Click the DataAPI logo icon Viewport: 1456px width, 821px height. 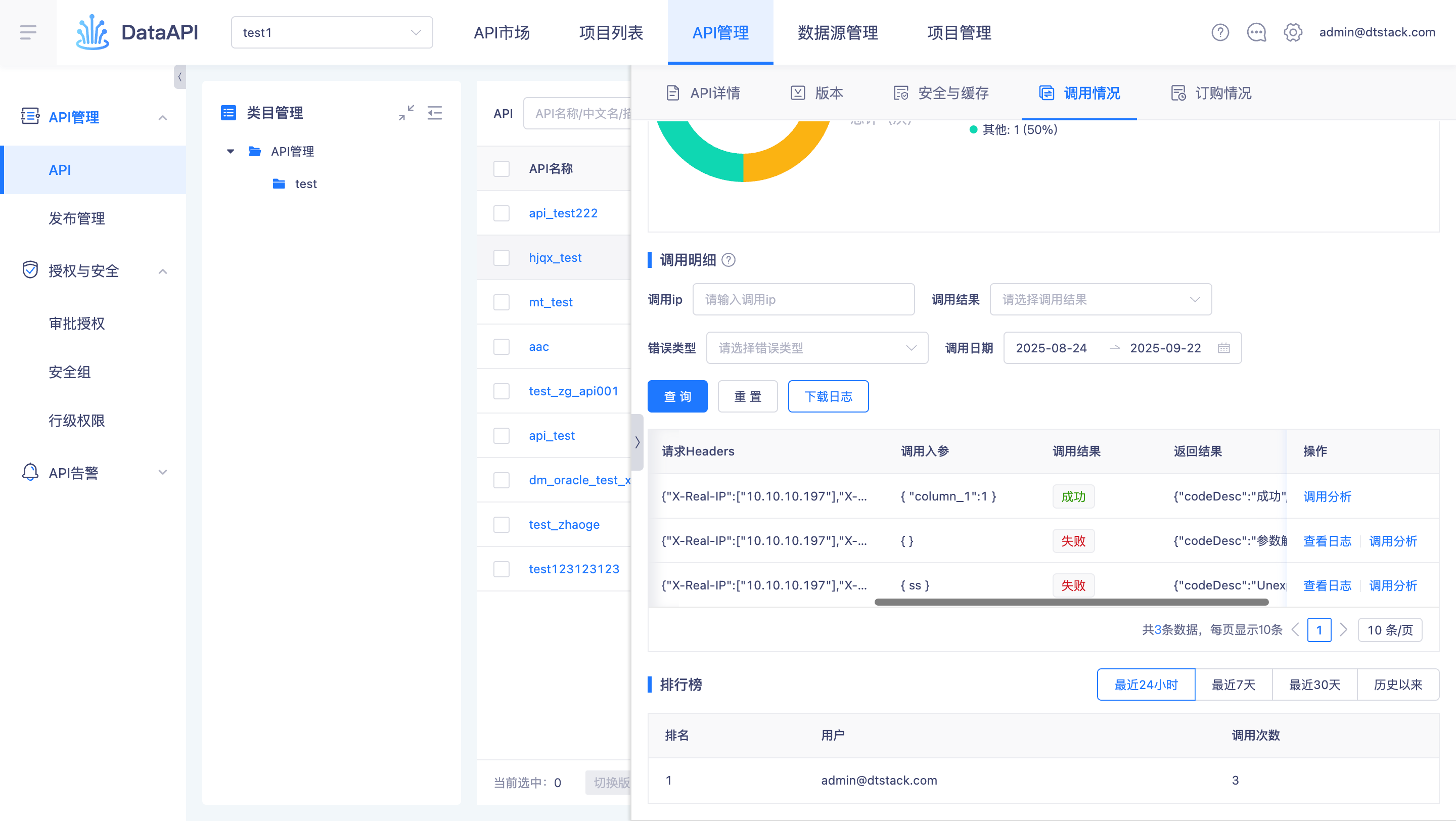tap(92, 32)
